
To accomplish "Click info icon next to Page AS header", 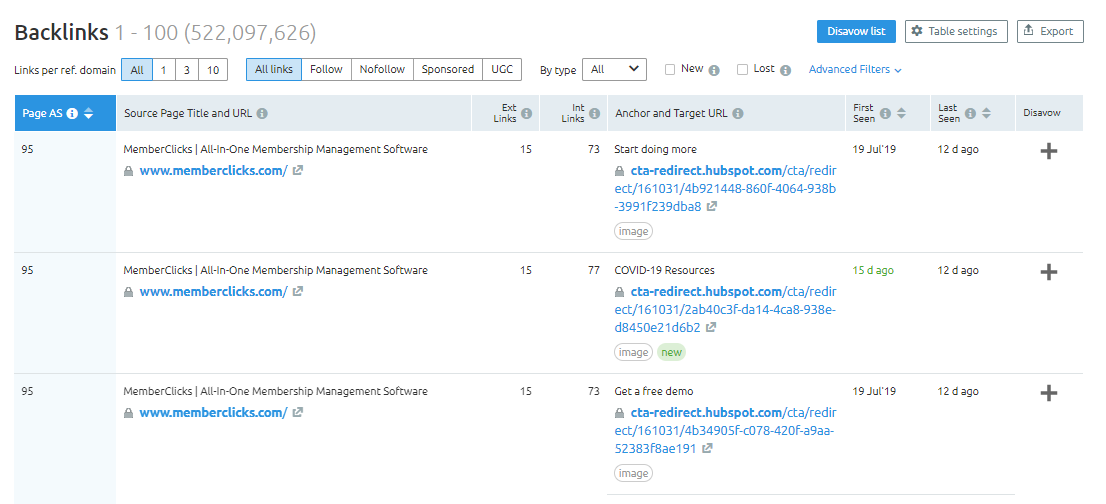I will tap(73, 113).
